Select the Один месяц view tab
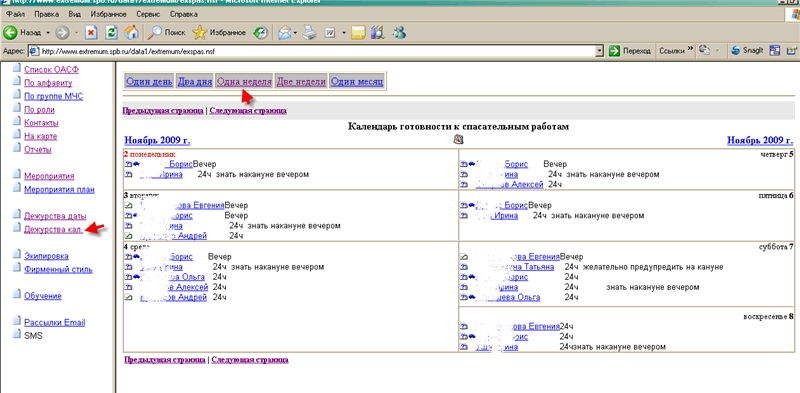 (357, 82)
